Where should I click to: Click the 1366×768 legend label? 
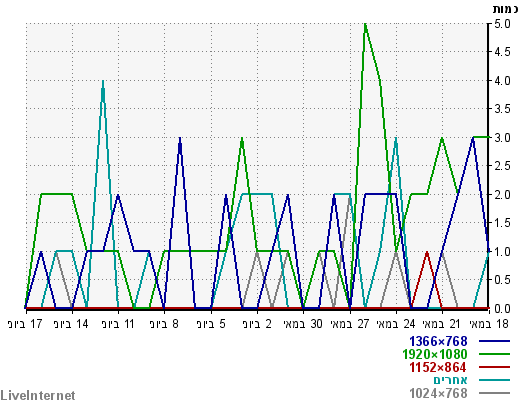[438, 341]
